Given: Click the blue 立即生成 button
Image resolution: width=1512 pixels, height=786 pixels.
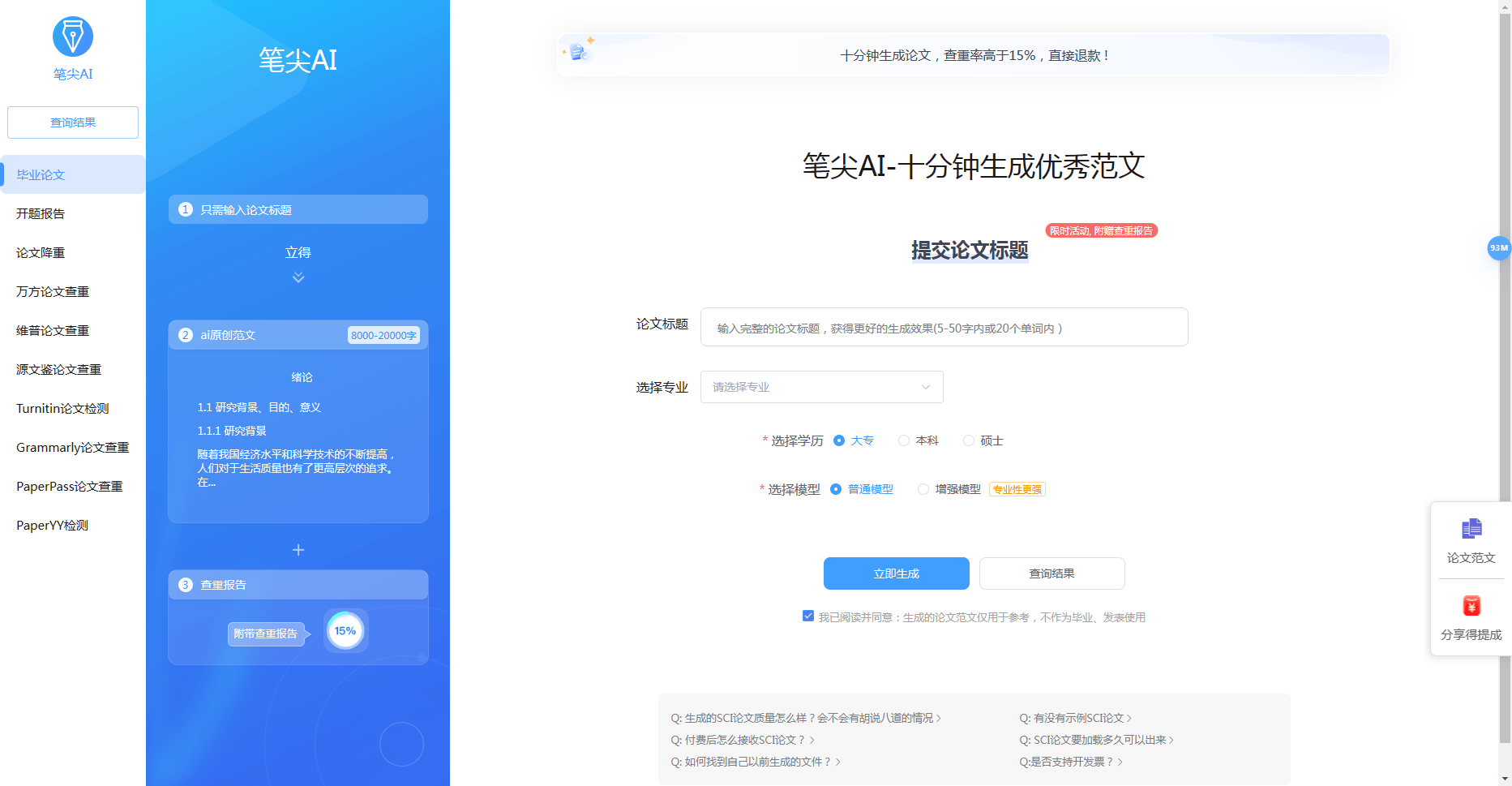Looking at the screenshot, I should (x=897, y=573).
